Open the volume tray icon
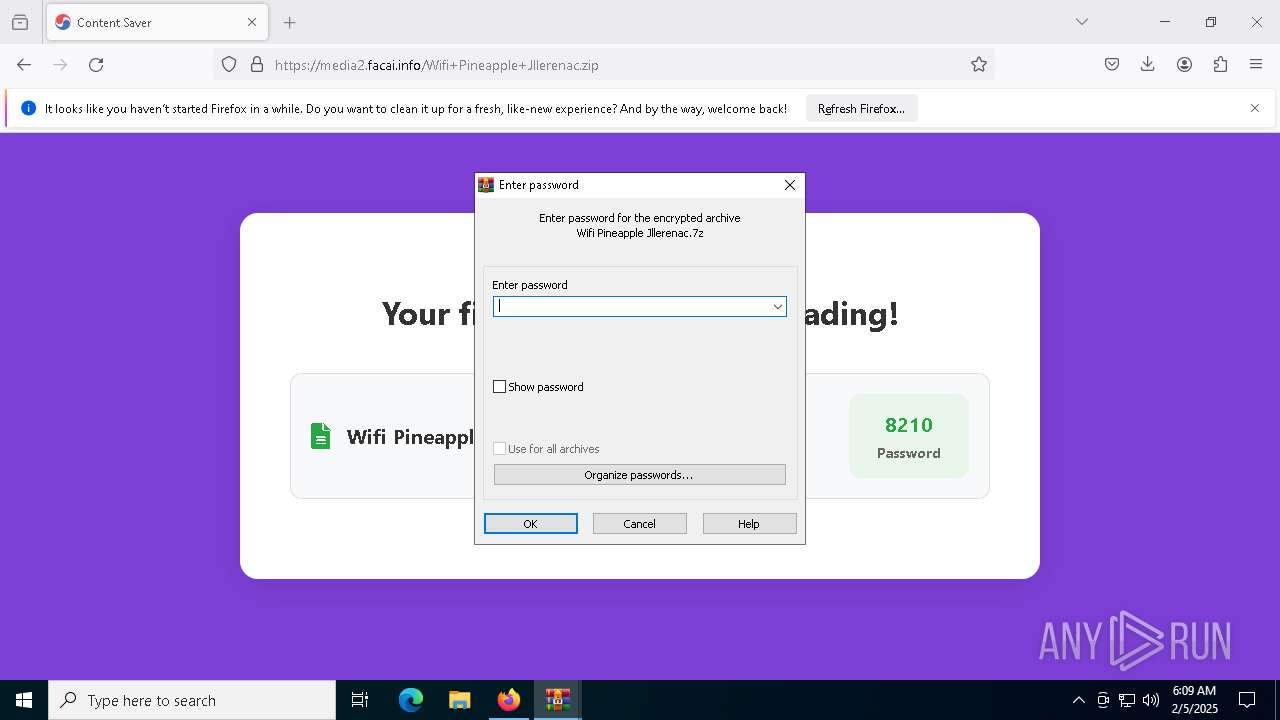1280x720 pixels. 1151,700
